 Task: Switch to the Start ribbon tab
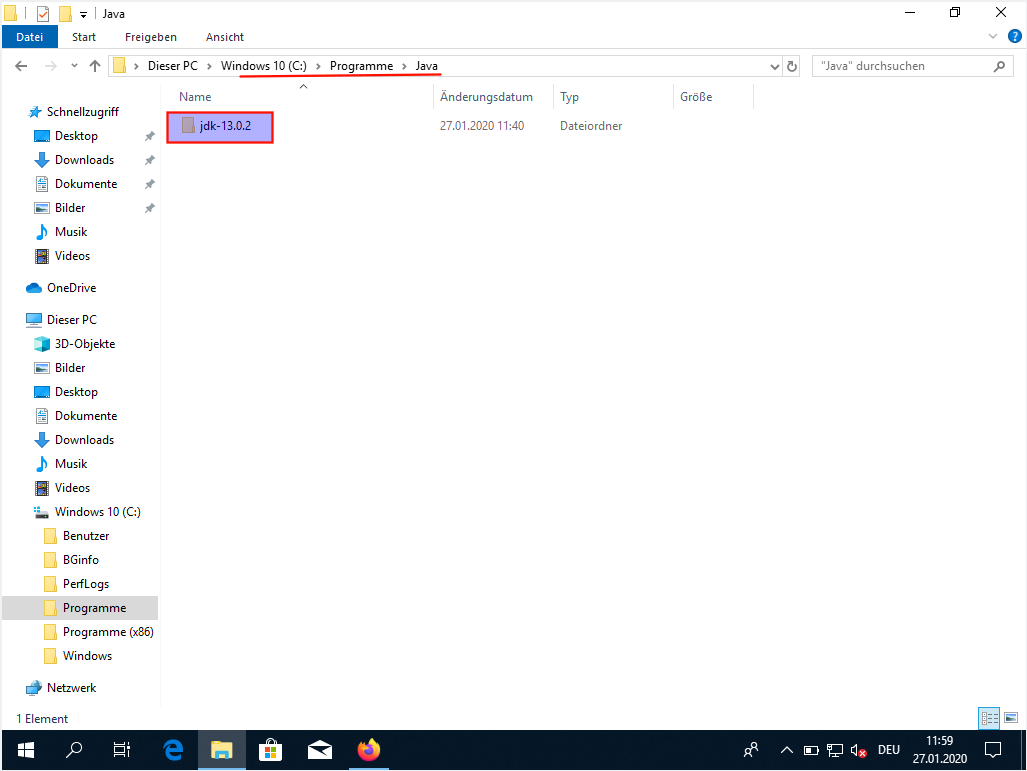pyautogui.click(x=84, y=37)
